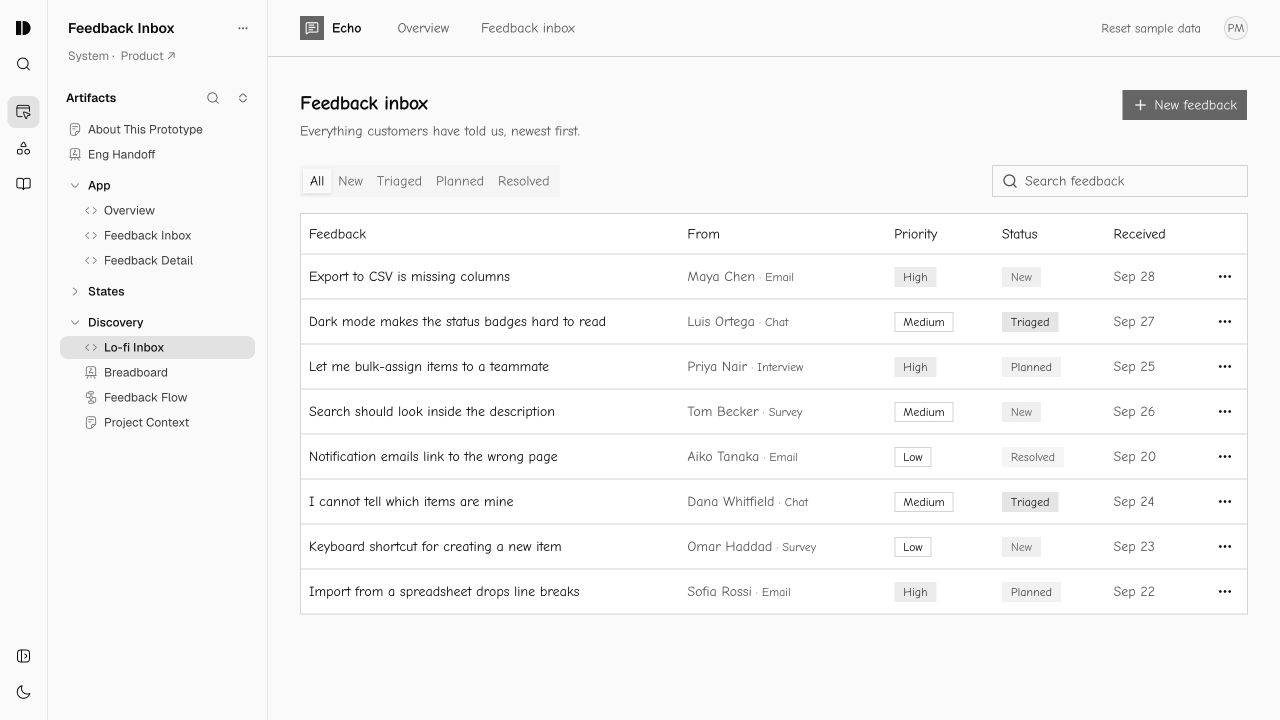Filter by Planned tab

[x=460, y=181]
